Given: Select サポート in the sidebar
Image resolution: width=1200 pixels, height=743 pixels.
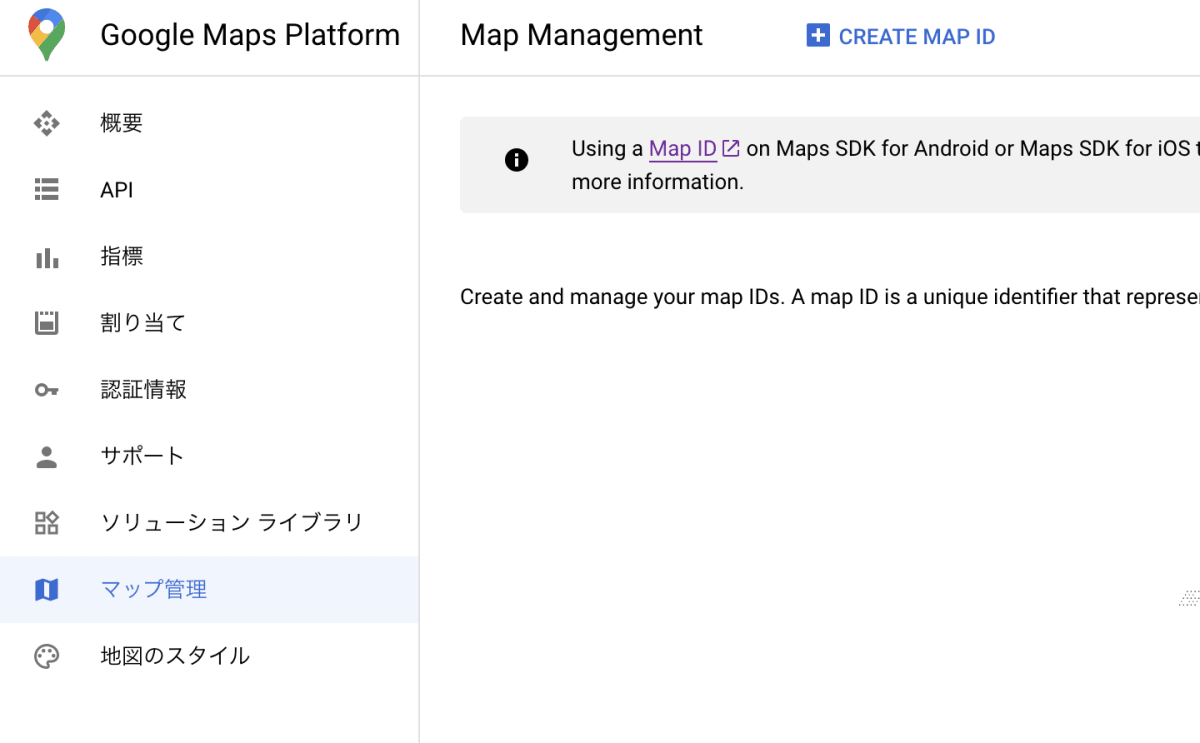Looking at the screenshot, I should click(209, 457).
